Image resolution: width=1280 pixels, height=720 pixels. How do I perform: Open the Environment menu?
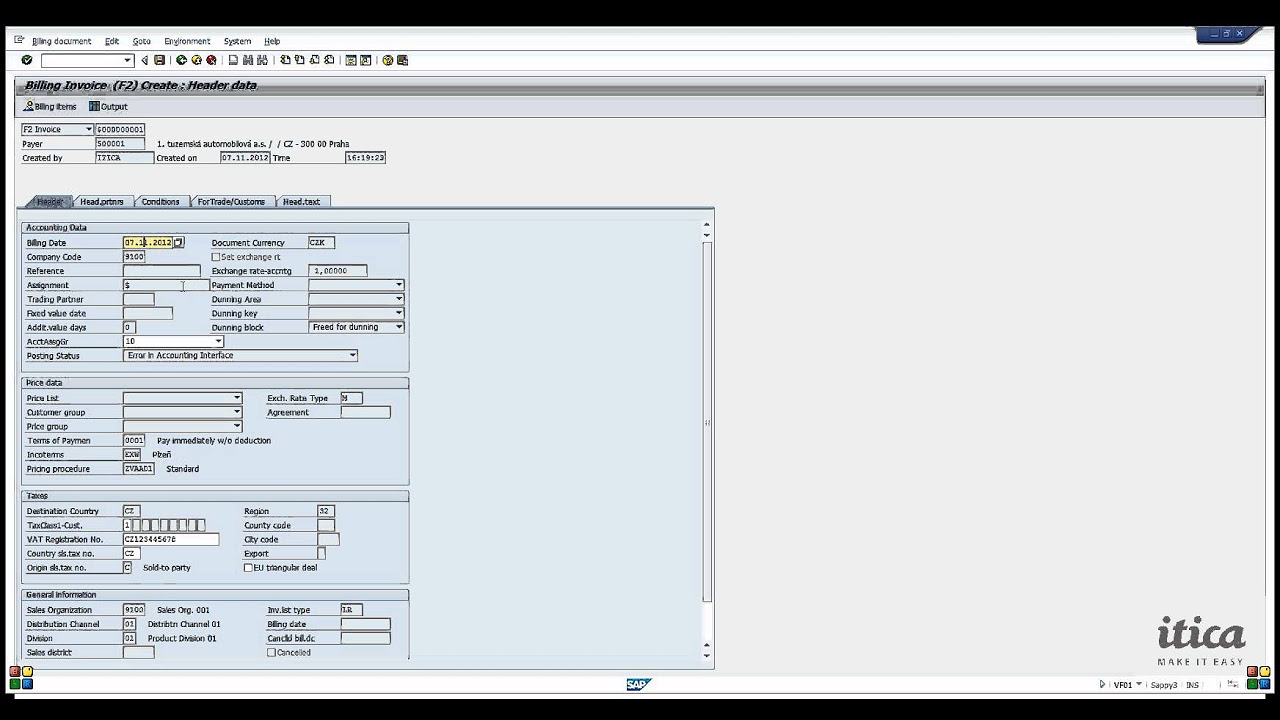pyautogui.click(x=187, y=41)
